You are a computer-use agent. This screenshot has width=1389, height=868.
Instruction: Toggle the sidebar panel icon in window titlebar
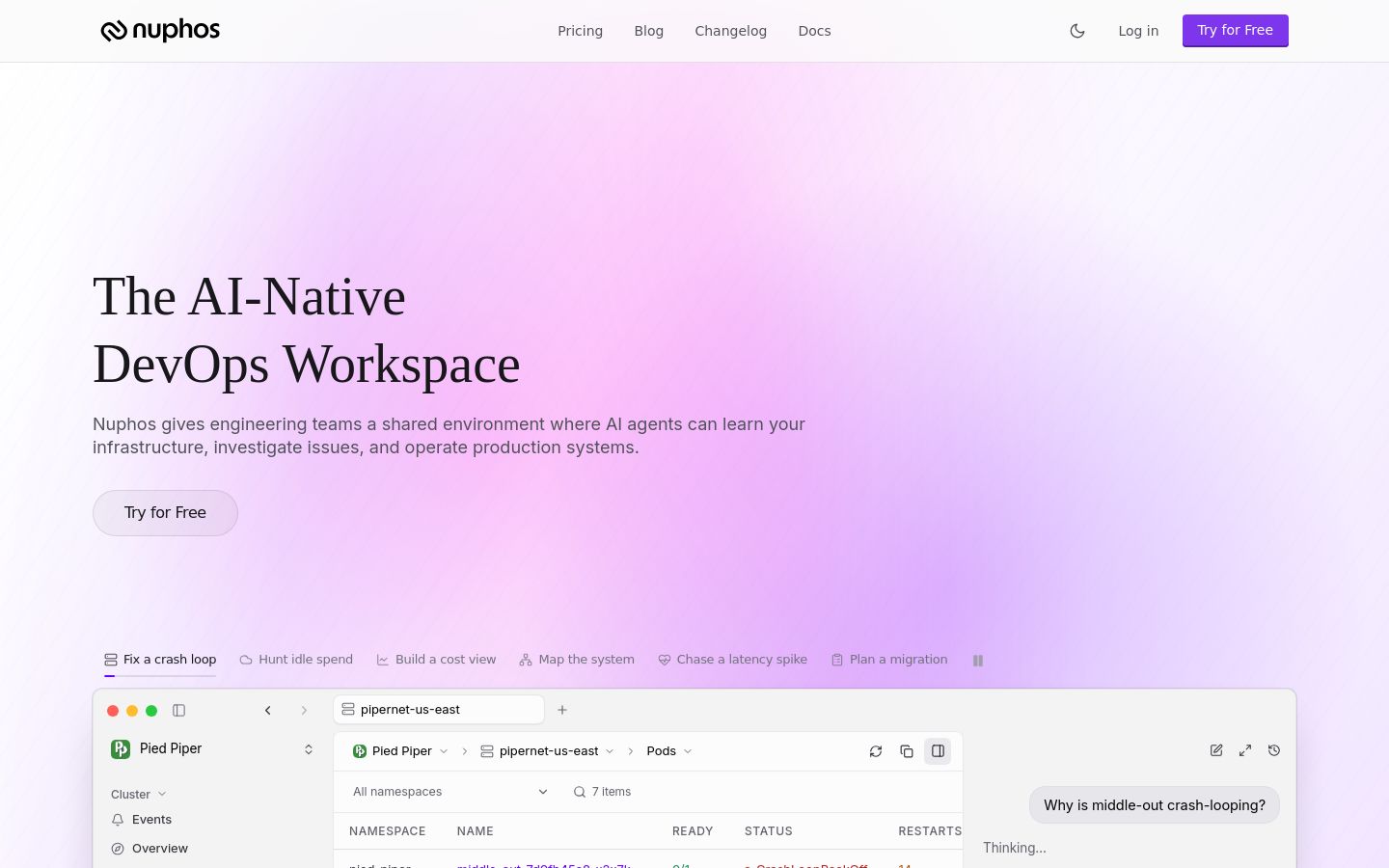pos(178,711)
